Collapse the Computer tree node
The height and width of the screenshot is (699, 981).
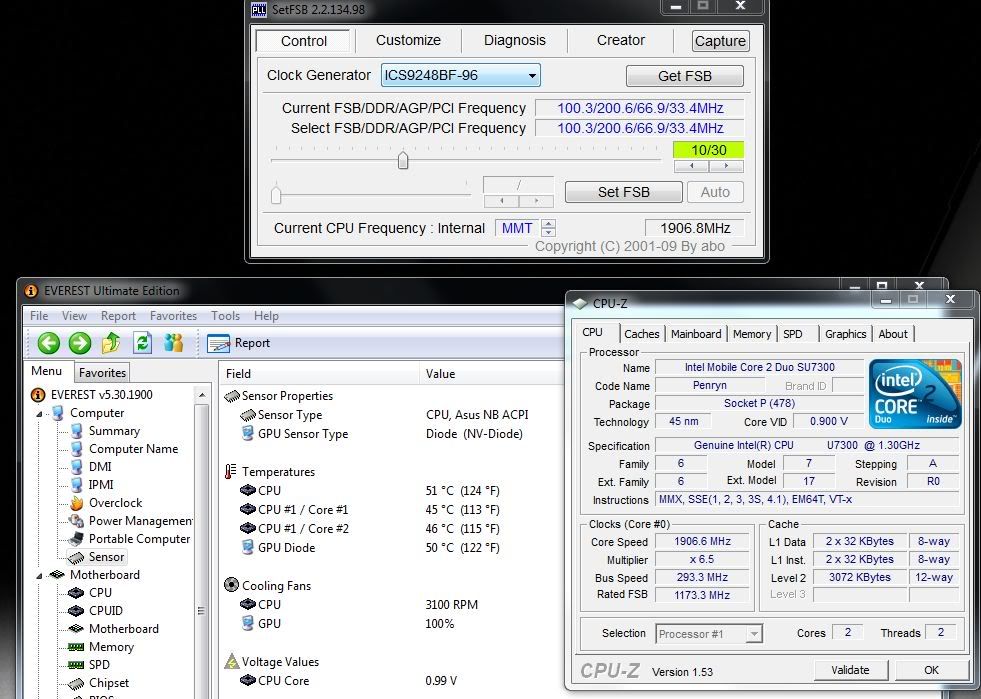[x=41, y=413]
